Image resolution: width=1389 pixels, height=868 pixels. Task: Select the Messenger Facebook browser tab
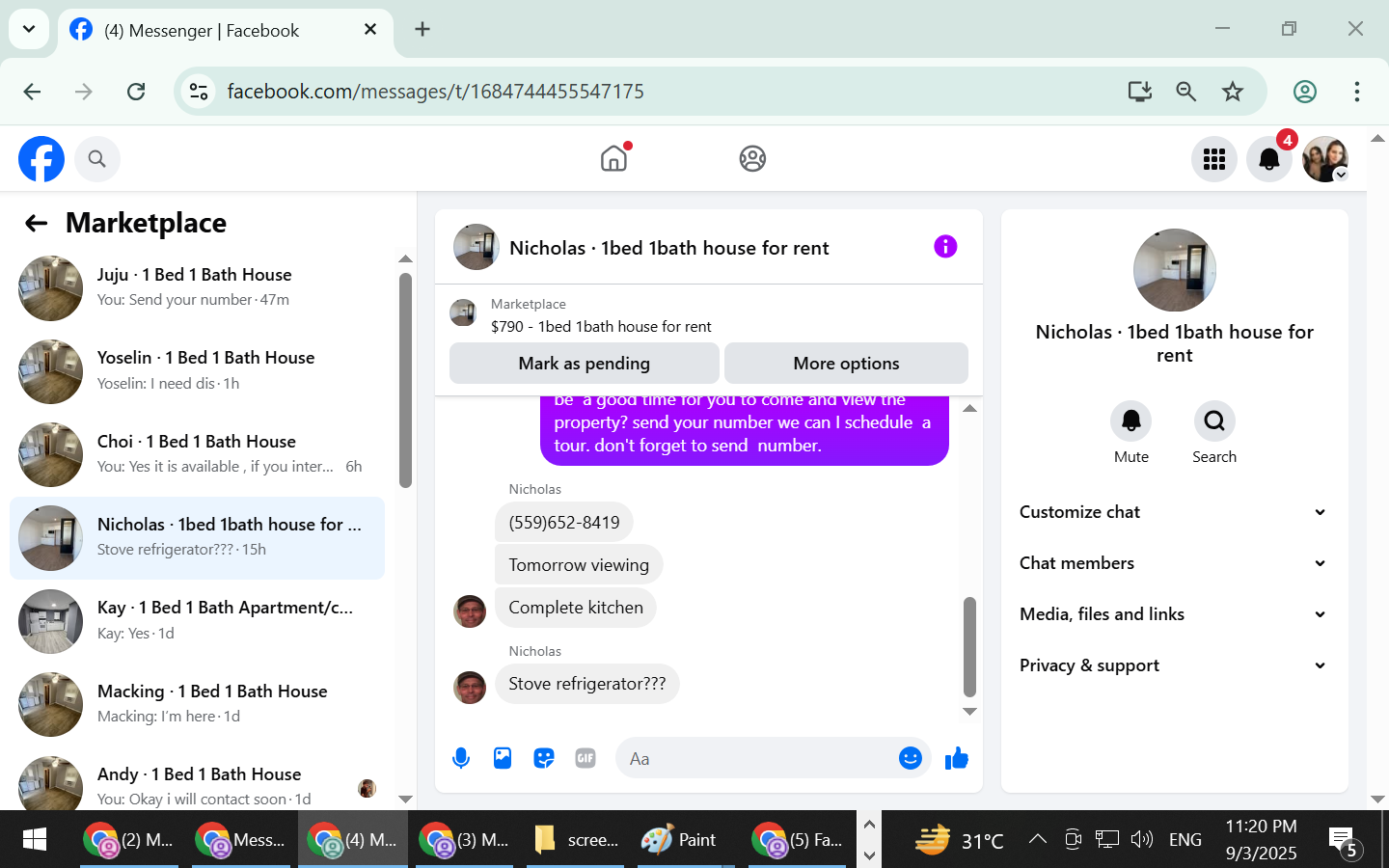point(226,31)
